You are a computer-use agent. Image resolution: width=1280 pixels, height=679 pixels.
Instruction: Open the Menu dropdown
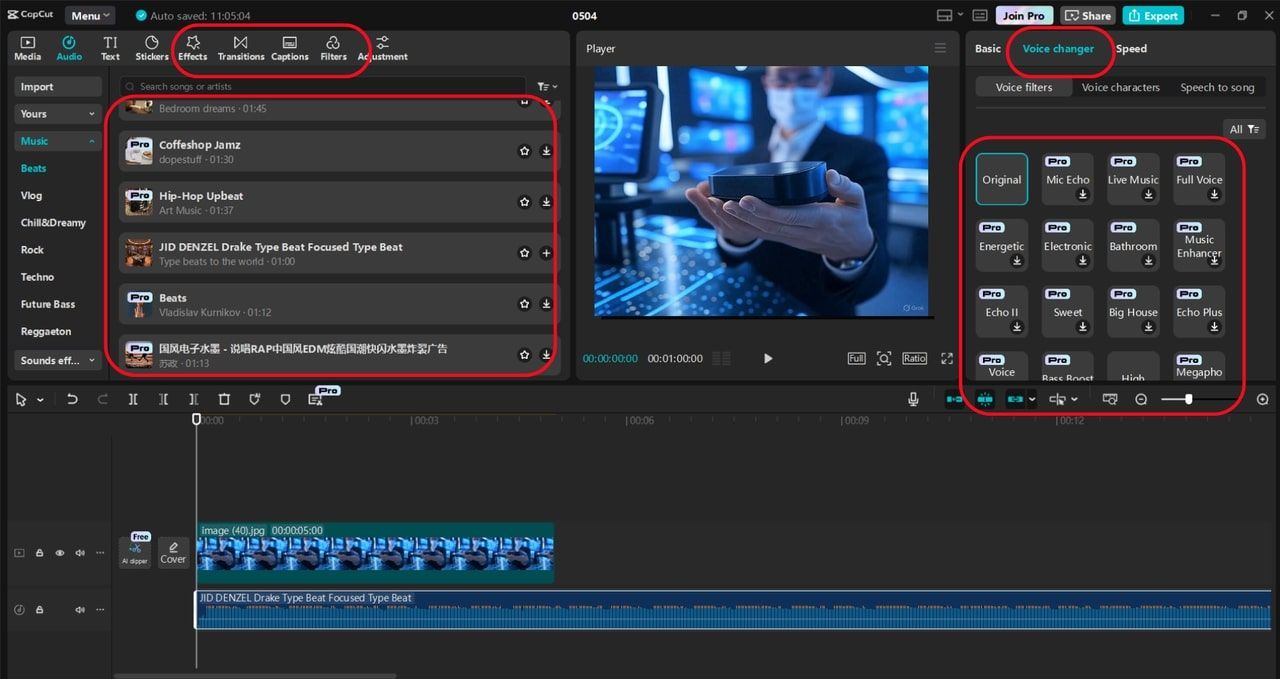pyautogui.click(x=90, y=15)
